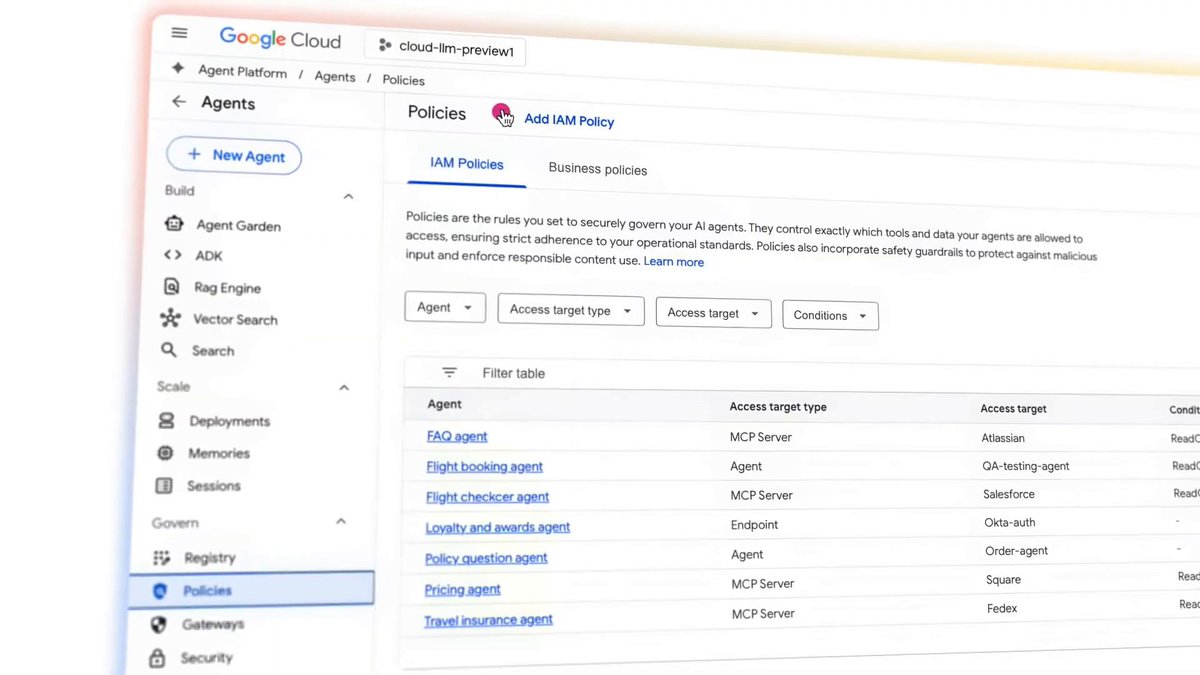This screenshot has width=1200, height=675.
Task: Open the Loyalty and awards agent link
Action: point(497,527)
